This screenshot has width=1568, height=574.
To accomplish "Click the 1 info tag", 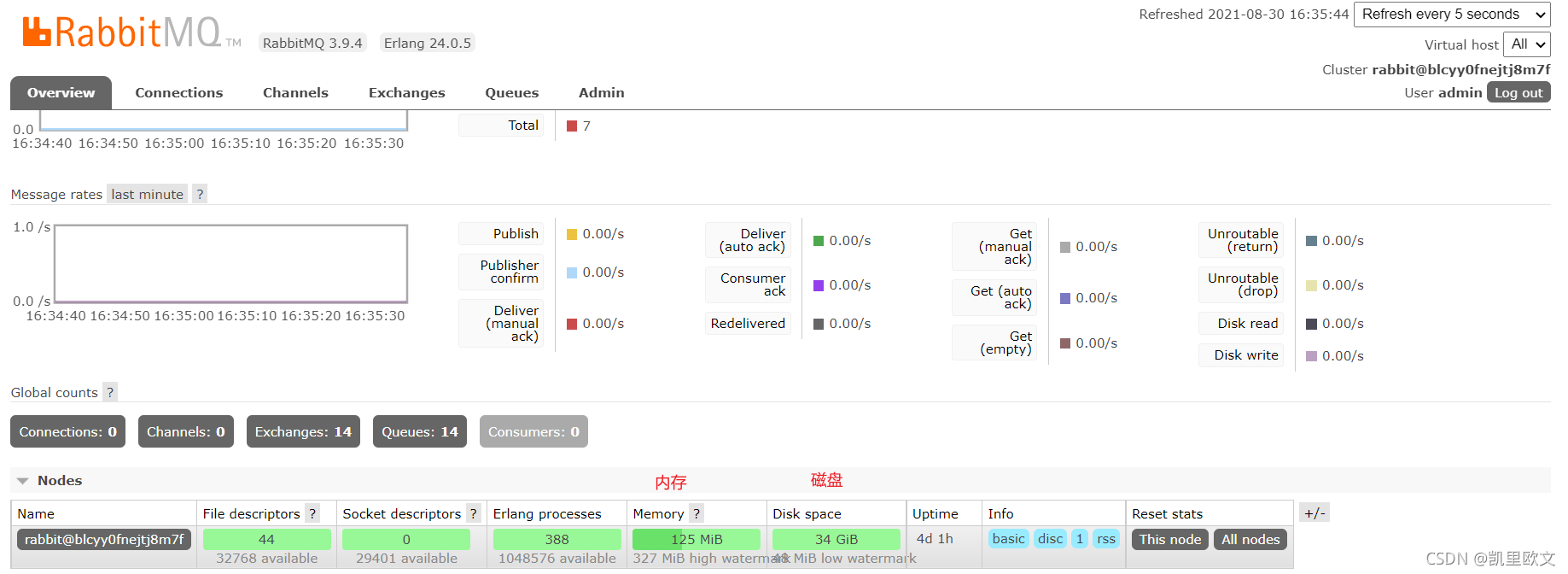I will tap(1080, 538).
